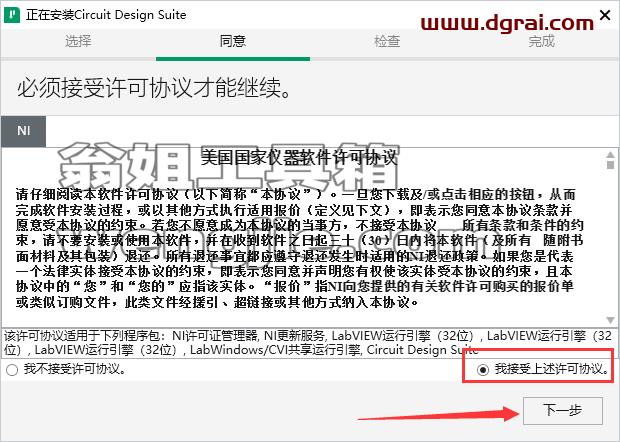
Task: Choose 我不接受许可协议 radio button
Action: pos(12,370)
